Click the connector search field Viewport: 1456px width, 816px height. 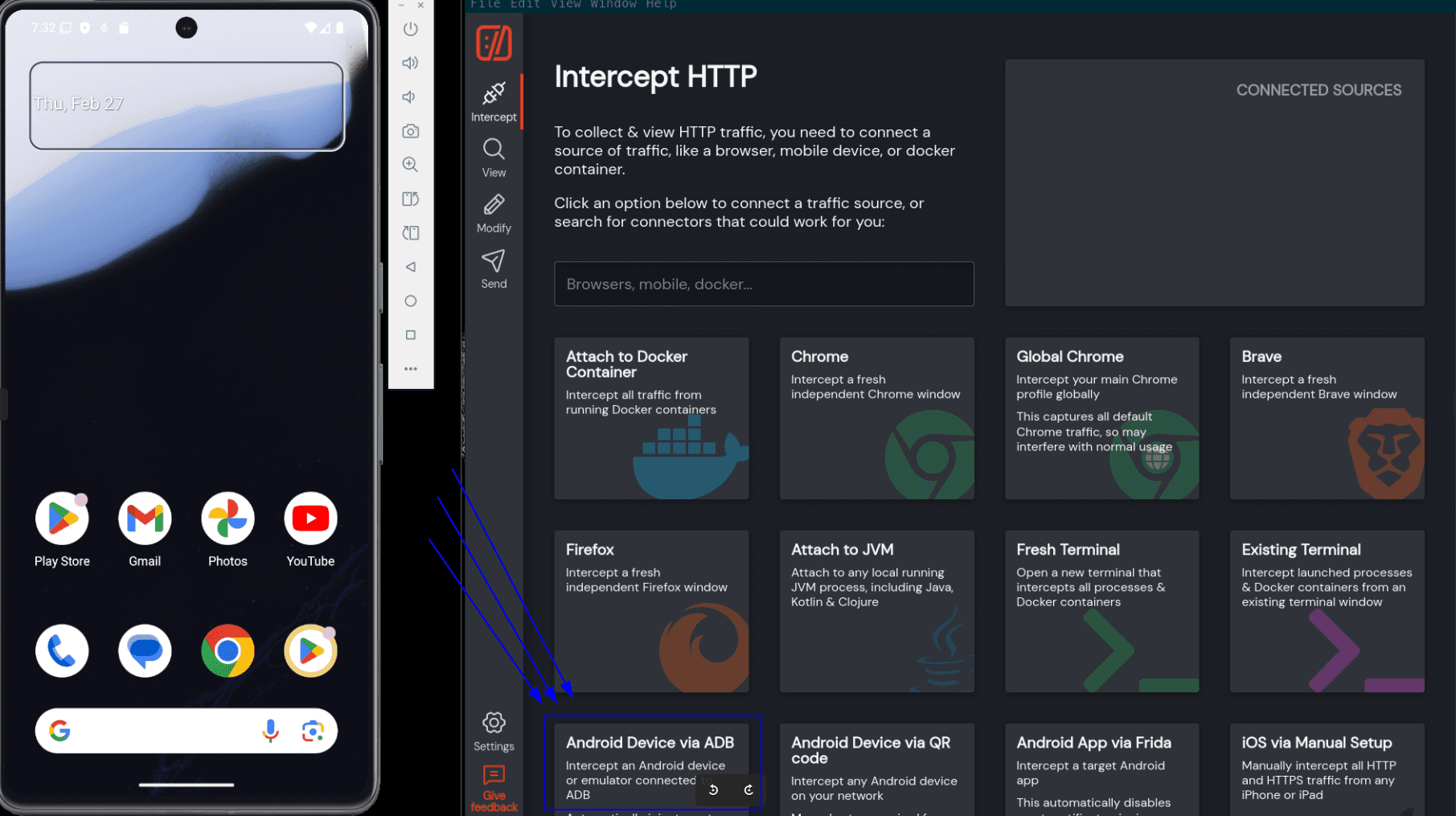[764, 284]
